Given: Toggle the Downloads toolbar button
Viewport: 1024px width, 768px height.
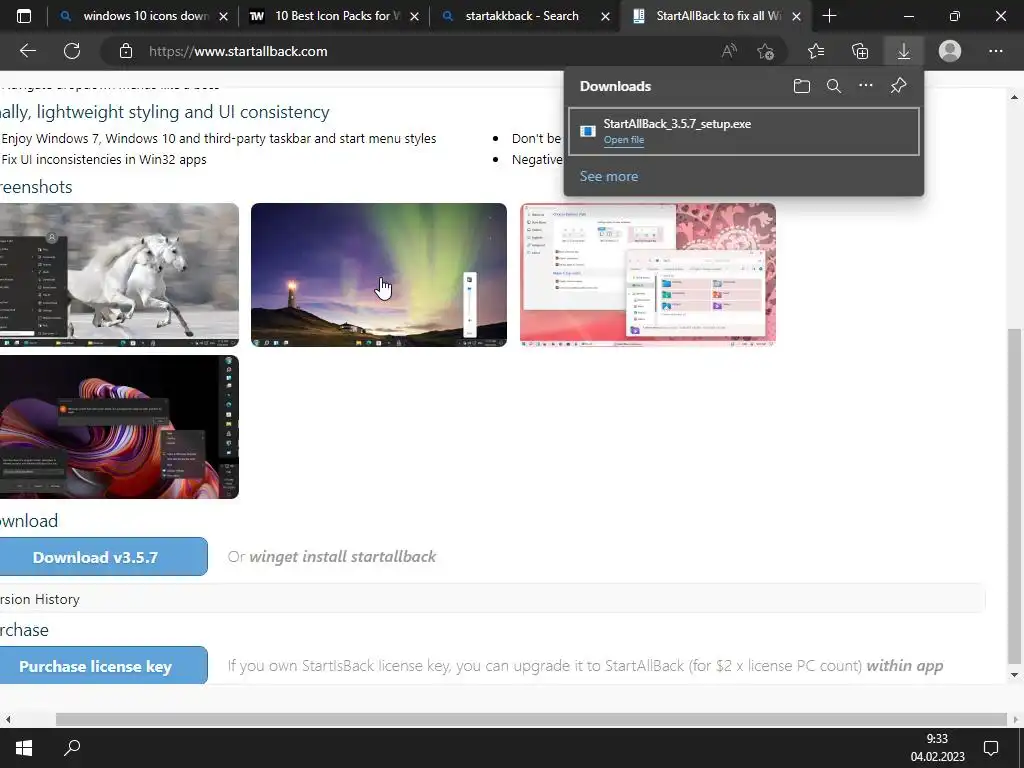Looking at the screenshot, I should 904,51.
